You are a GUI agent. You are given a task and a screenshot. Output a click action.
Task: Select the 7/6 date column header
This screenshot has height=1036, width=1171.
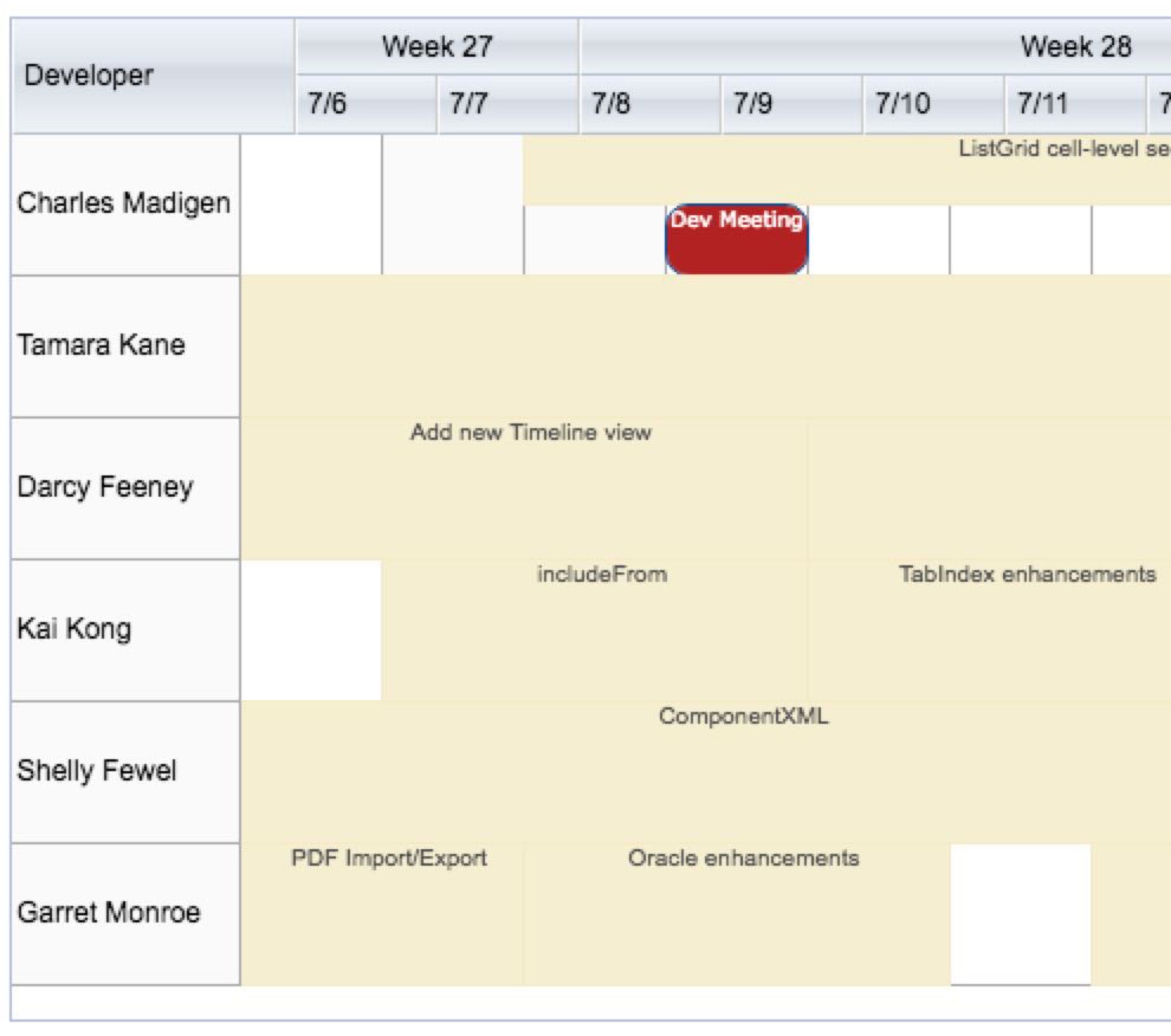[x=365, y=104]
